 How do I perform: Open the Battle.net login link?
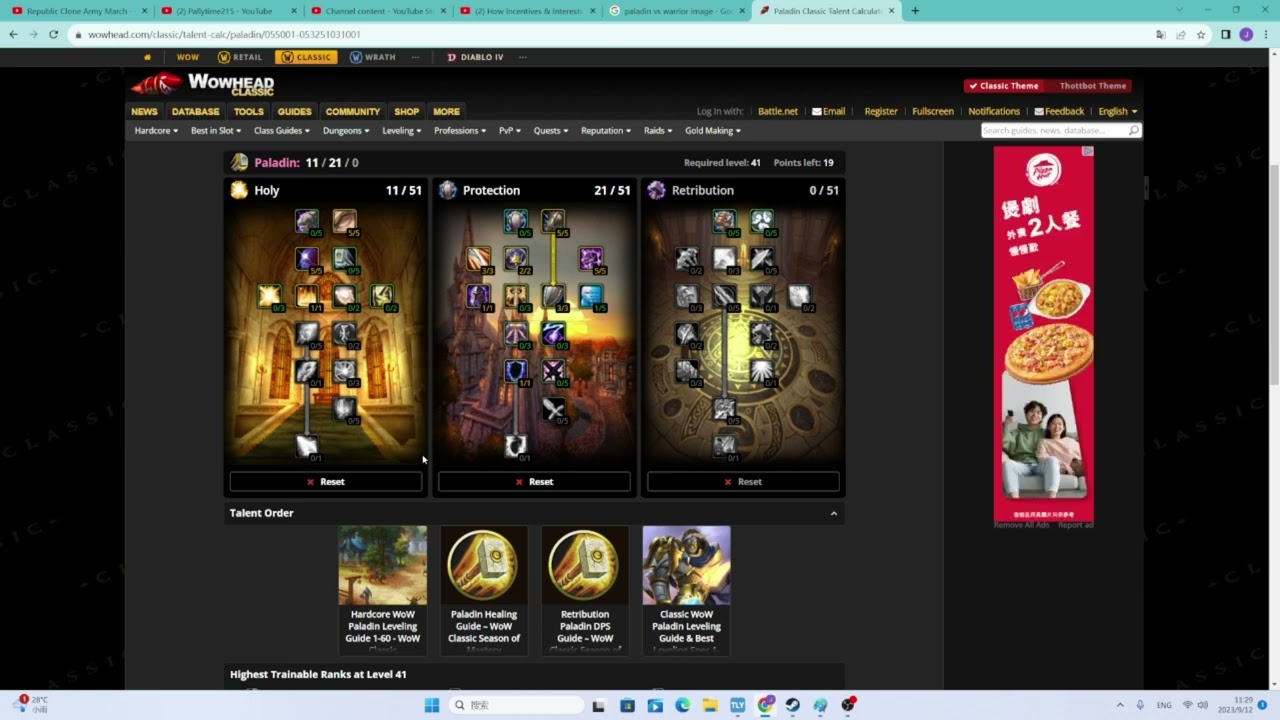click(x=778, y=112)
